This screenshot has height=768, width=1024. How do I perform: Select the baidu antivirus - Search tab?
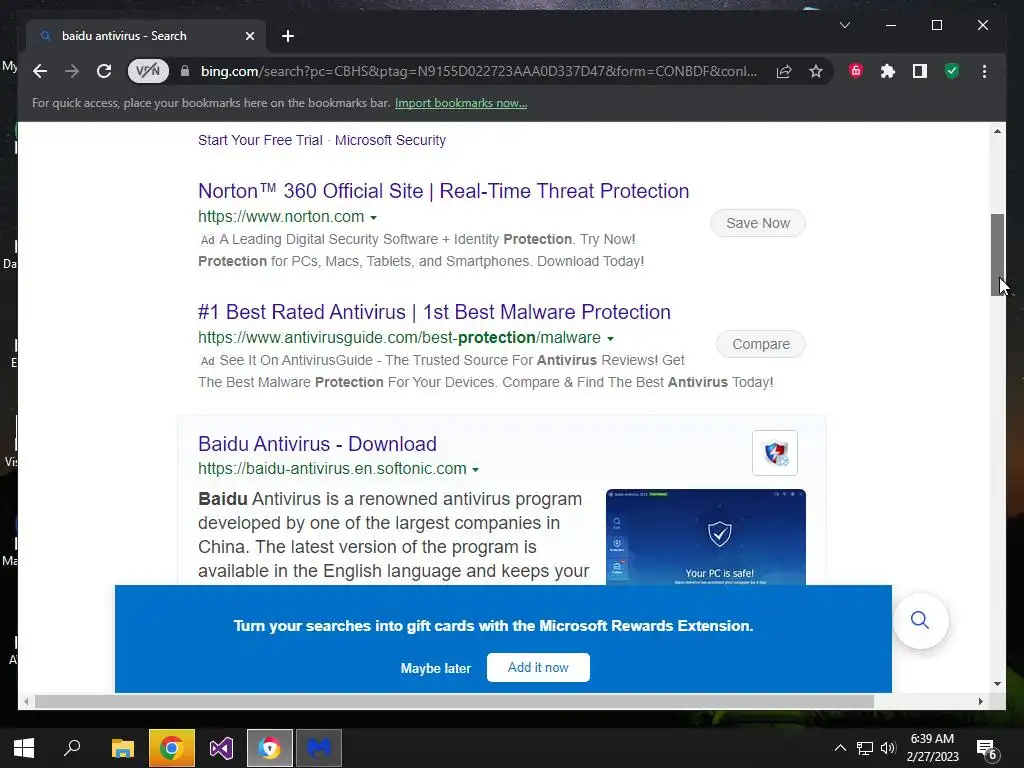146,36
